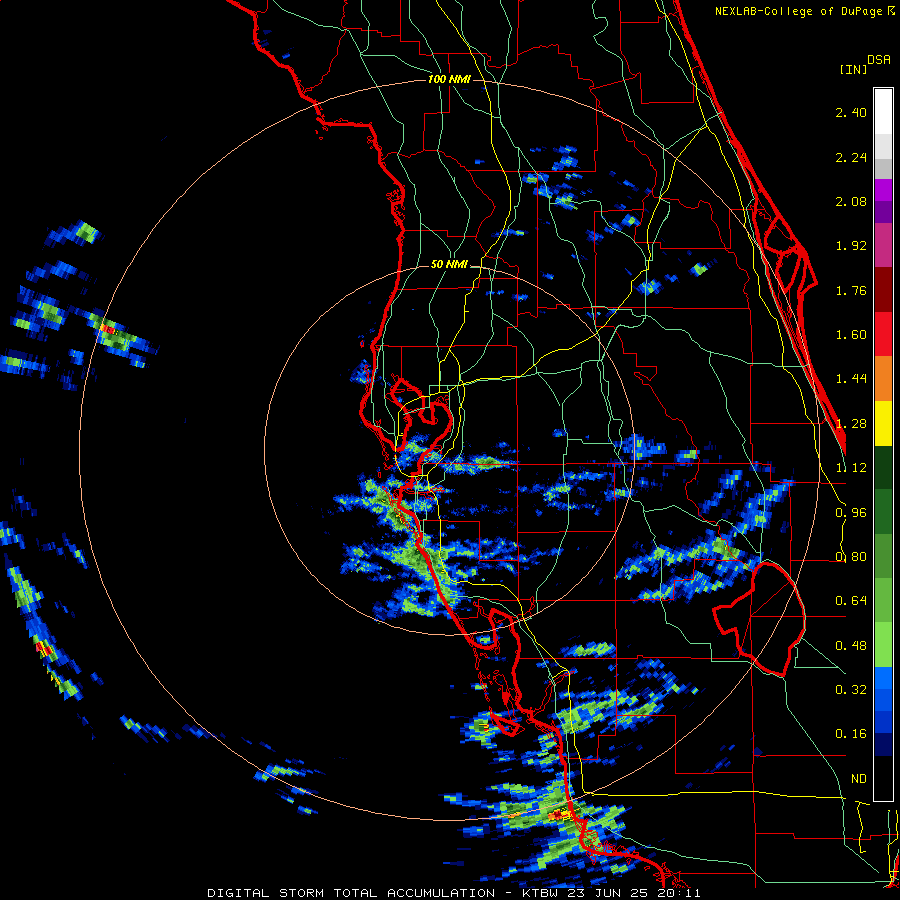Click the 2.40 legend value
The image size is (900, 900).
851,112
